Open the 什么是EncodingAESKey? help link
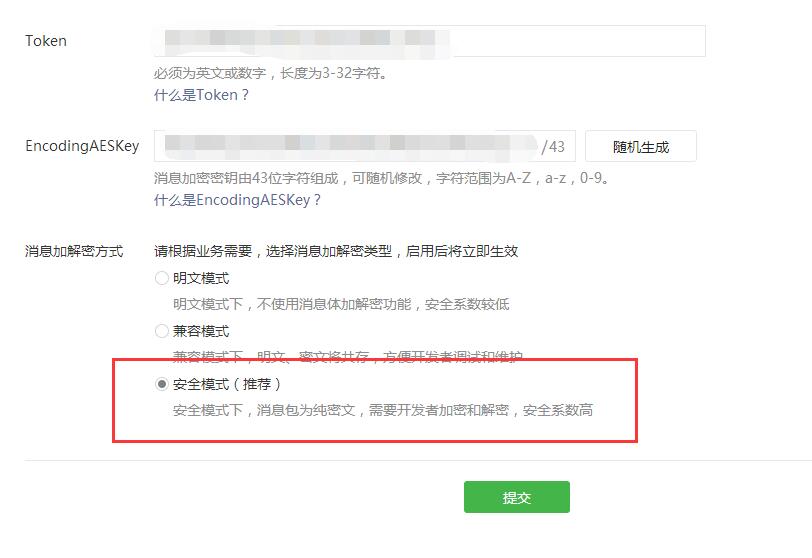Viewport: 812px width, 558px height. point(237,200)
